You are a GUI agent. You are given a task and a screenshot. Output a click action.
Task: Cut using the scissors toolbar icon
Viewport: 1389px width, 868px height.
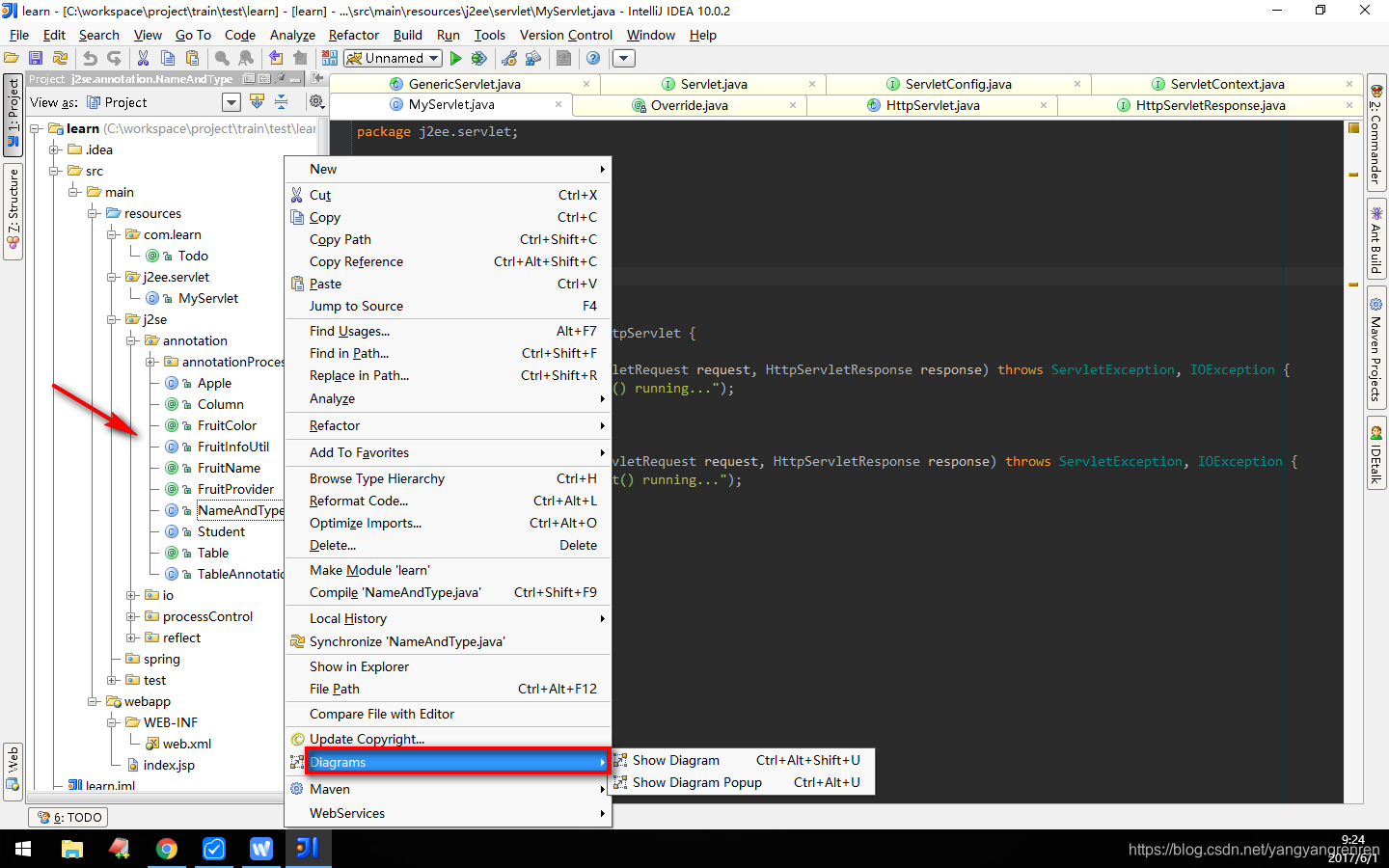pyautogui.click(x=143, y=58)
